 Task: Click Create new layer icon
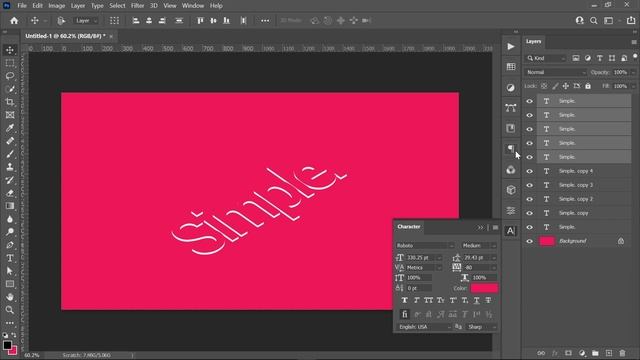pos(609,353)
